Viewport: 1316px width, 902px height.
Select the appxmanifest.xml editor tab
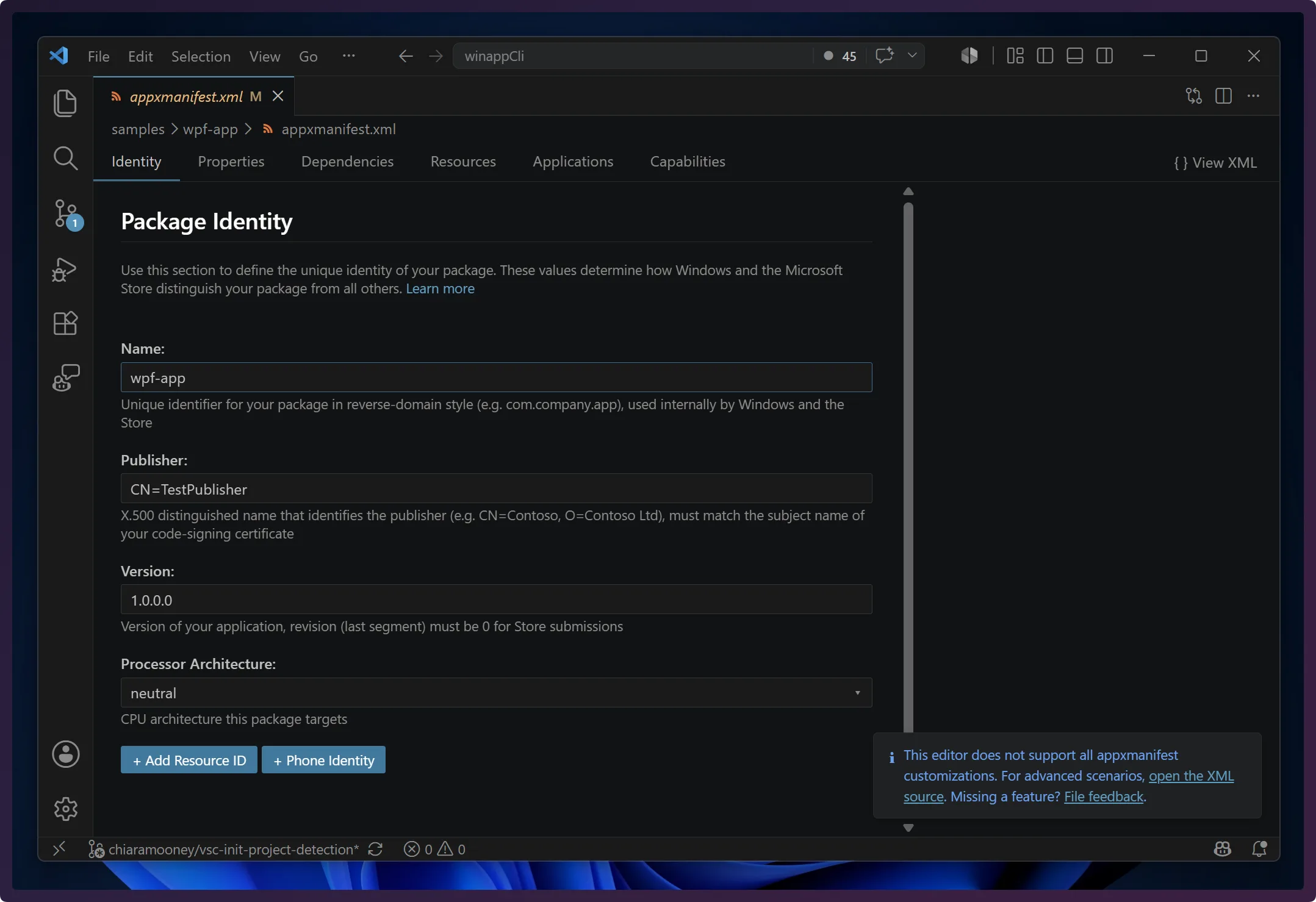pos(193,96)
